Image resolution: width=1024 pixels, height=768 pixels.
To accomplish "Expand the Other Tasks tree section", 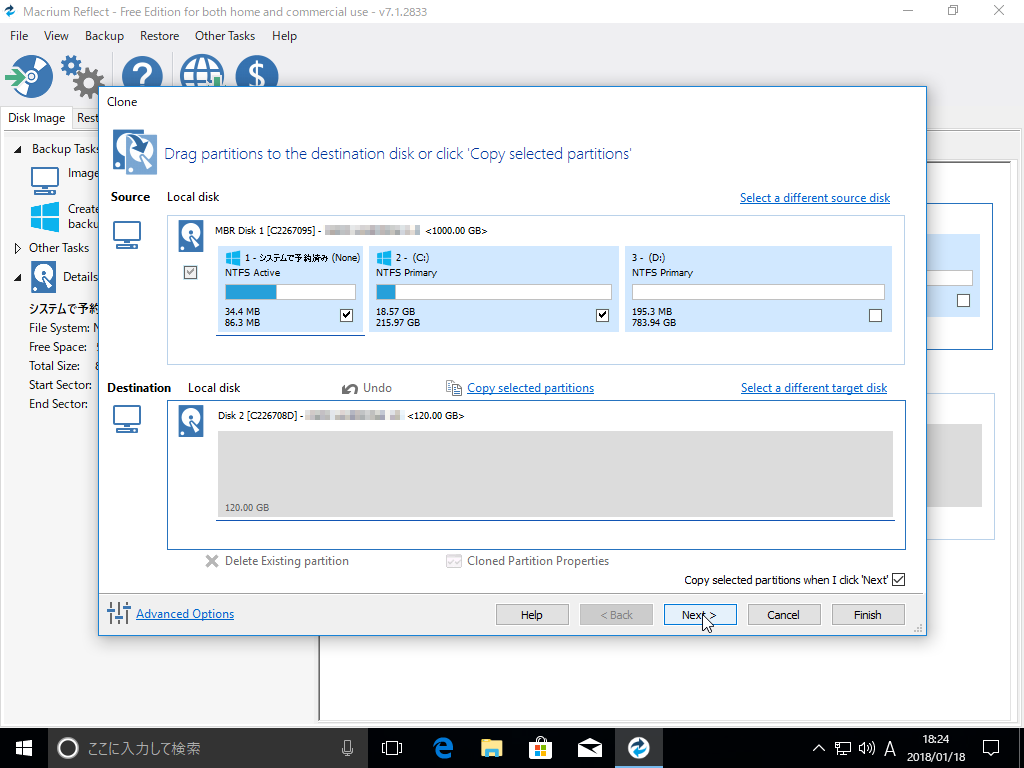I will click(x=18, y=248).
